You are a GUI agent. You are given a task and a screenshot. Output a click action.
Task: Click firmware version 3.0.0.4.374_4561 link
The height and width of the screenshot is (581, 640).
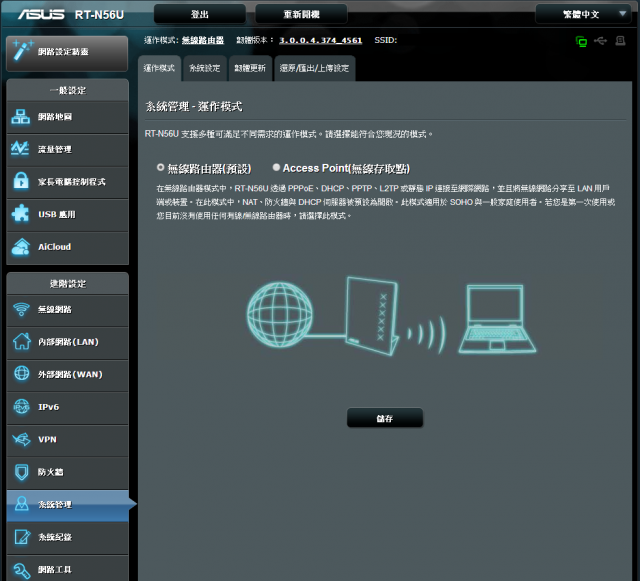tap(320, 40)
